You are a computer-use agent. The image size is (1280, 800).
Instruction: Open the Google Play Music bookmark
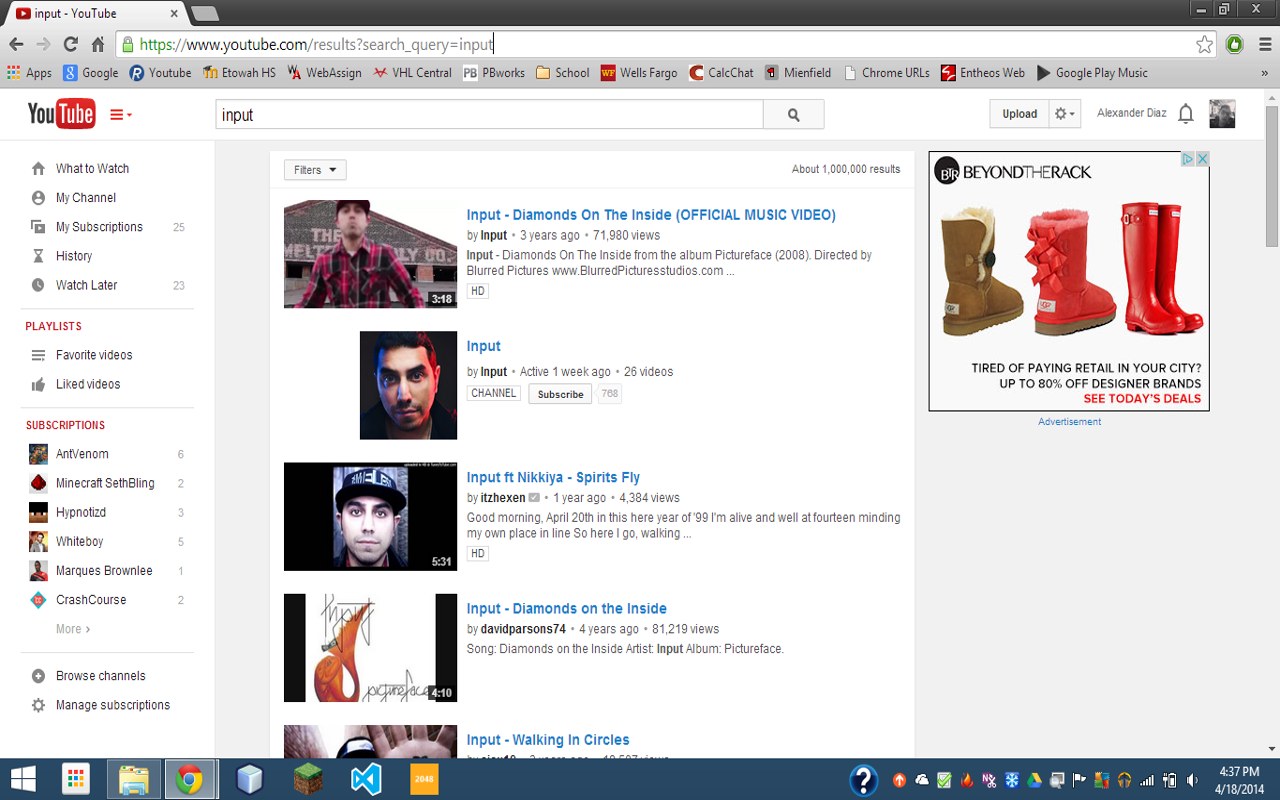[x=1092, y=73]
